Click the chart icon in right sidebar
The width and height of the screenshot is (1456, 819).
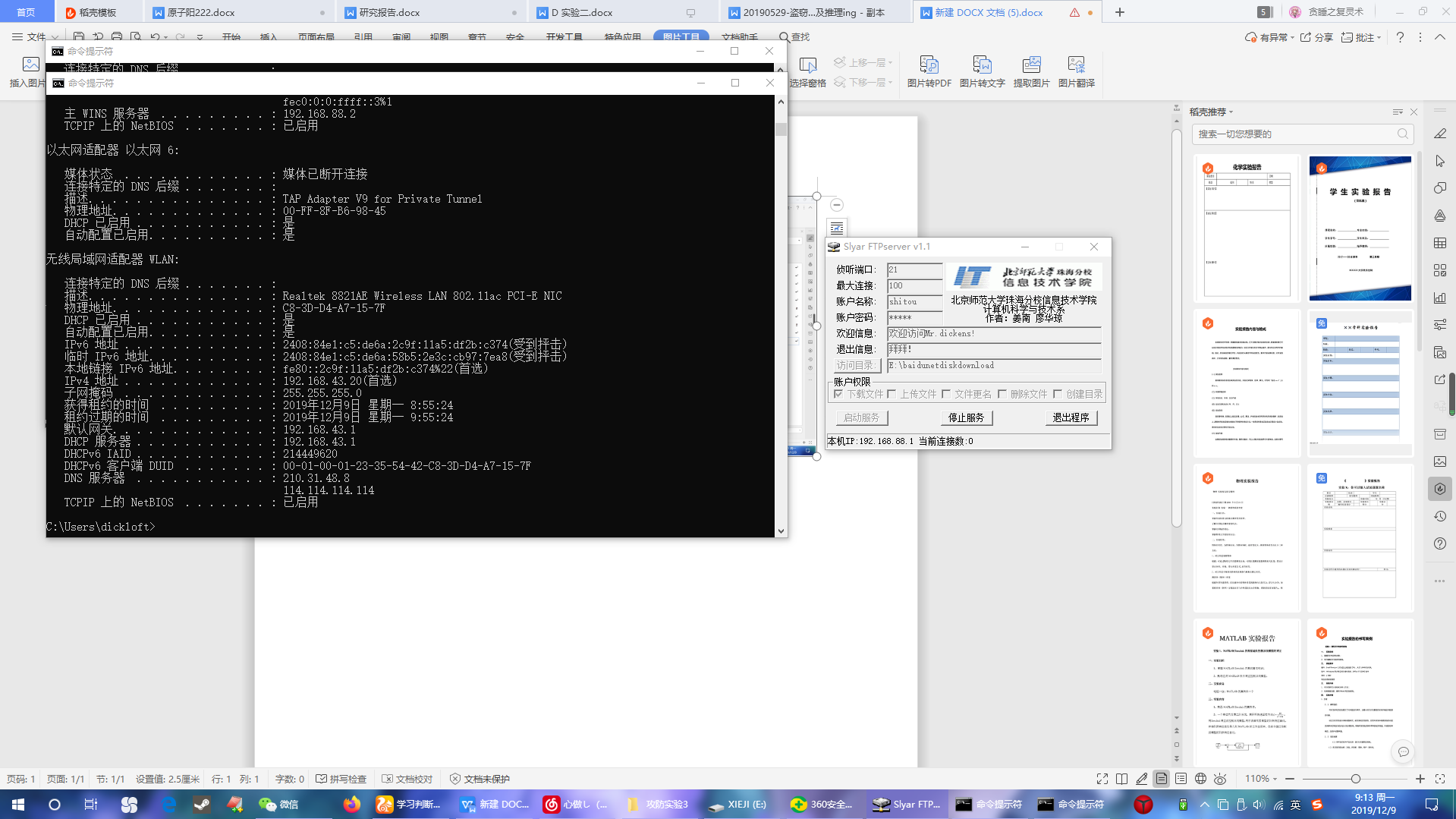point(1440,298)
